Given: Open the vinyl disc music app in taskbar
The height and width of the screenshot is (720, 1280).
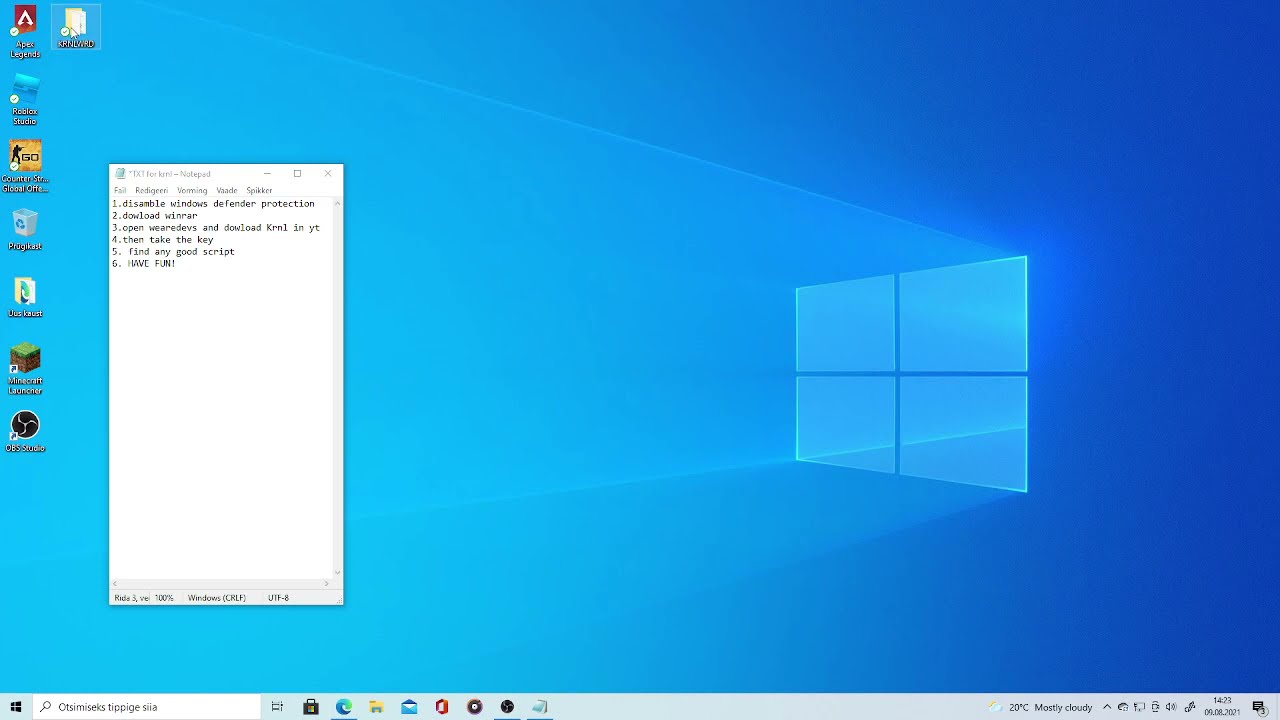Looking at the screenshot, I should 475,707.
